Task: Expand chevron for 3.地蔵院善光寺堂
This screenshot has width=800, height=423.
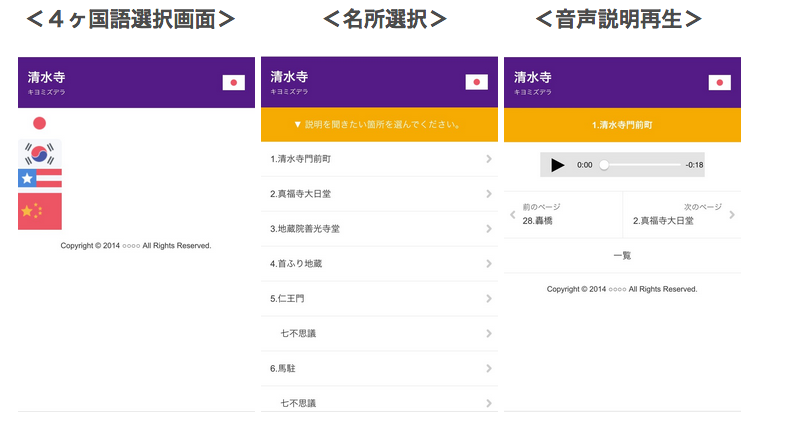Action: click(488, 229)
